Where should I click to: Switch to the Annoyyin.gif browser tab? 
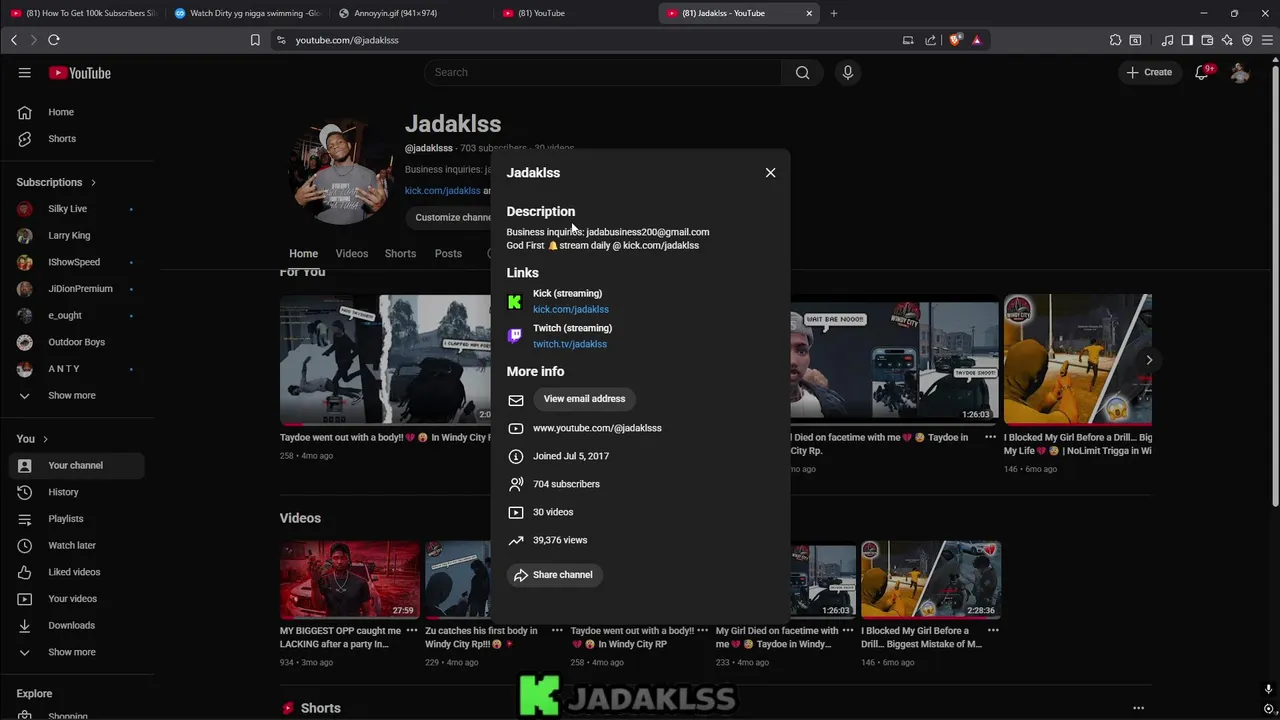[409, 13]
